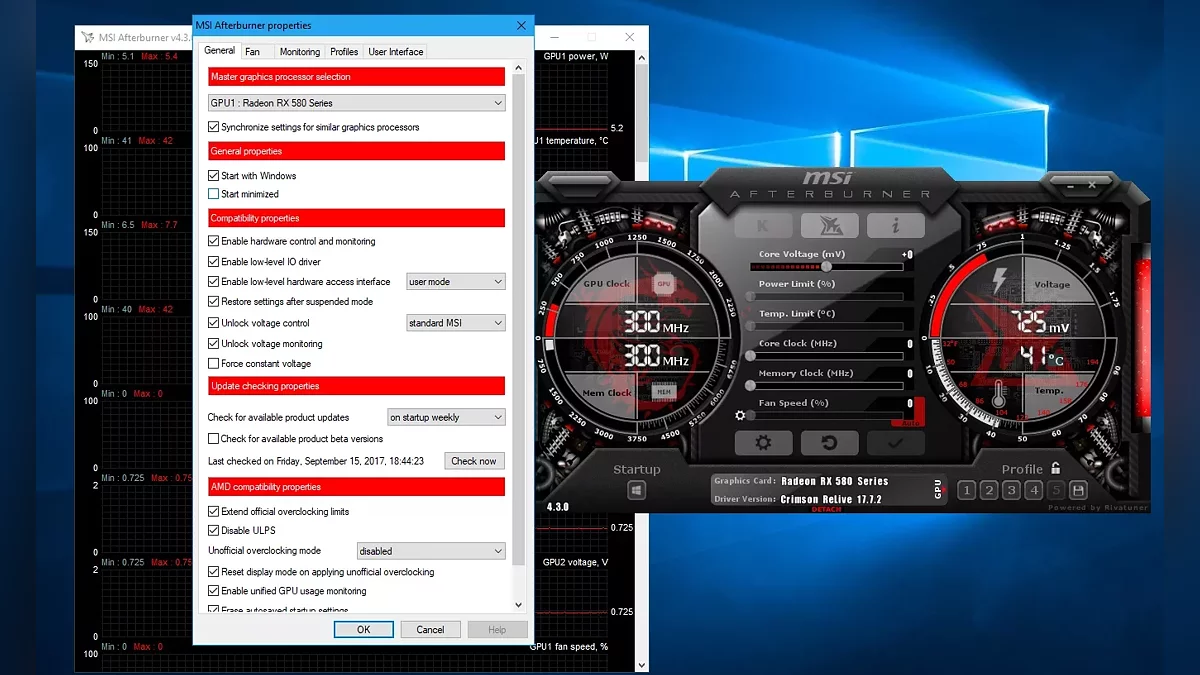Select profile slot 2
Viewport: 1200px width, 675px height.
988,490
